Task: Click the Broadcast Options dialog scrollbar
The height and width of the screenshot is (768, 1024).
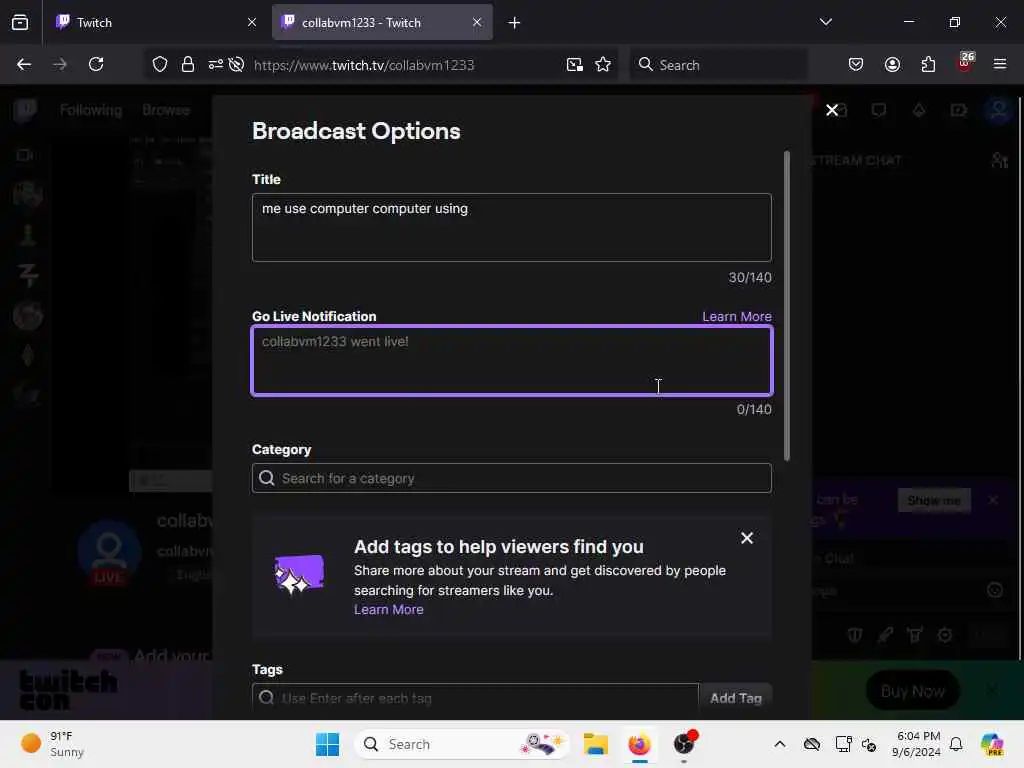Action: 786,306
